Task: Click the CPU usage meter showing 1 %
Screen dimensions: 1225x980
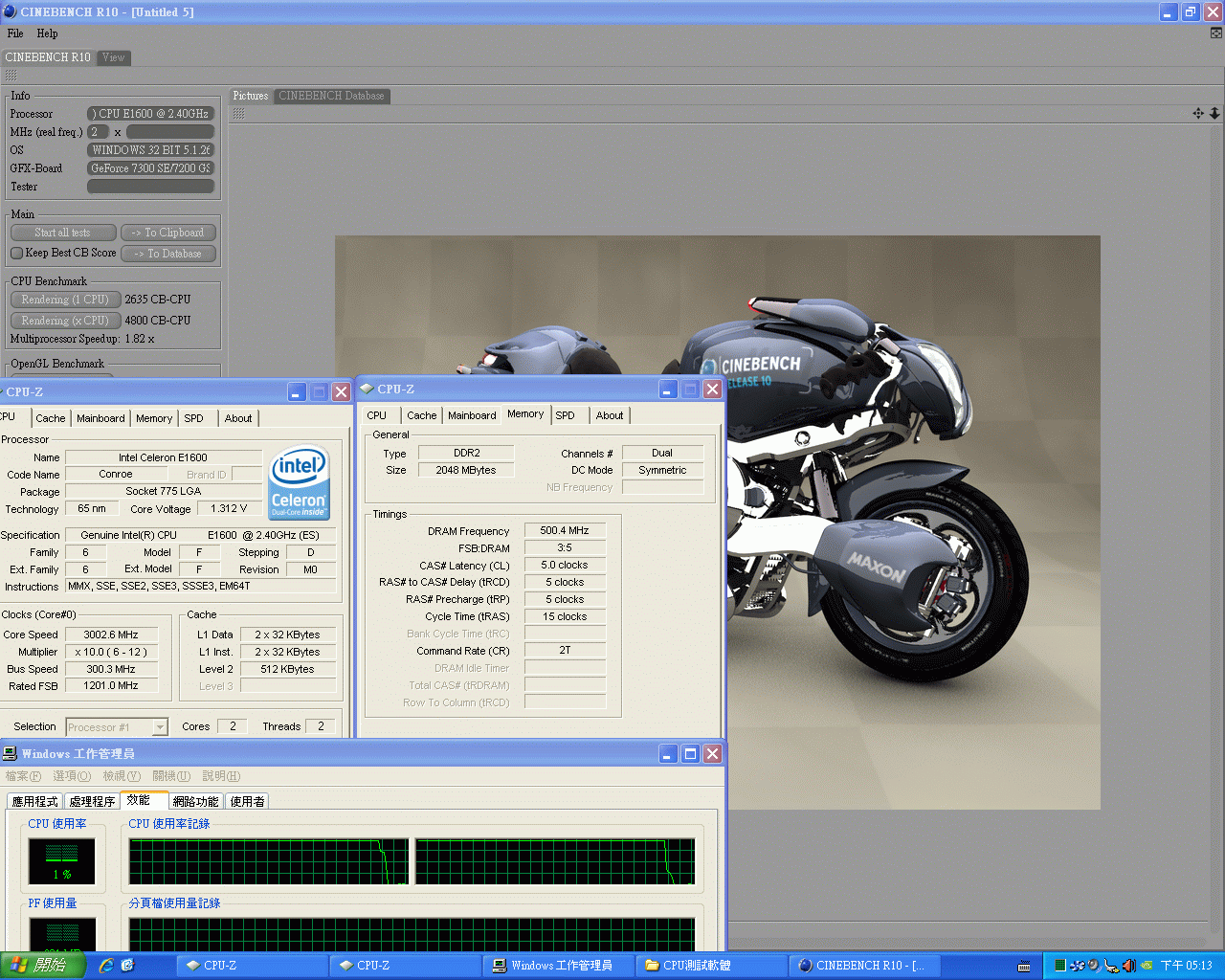Action: 62,861
